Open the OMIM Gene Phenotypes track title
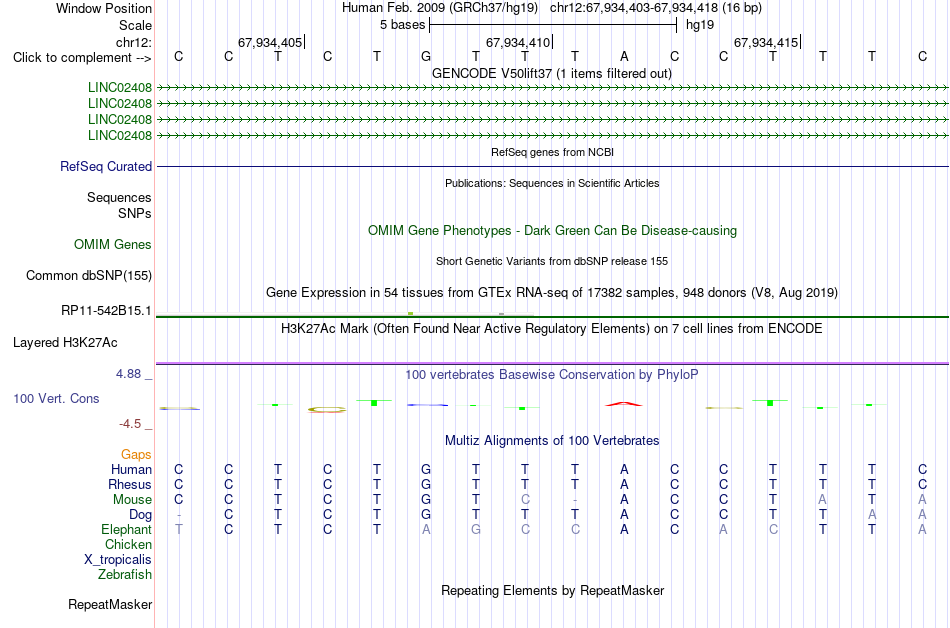This screenshot has width=950, height=628. tap(552, 231)
